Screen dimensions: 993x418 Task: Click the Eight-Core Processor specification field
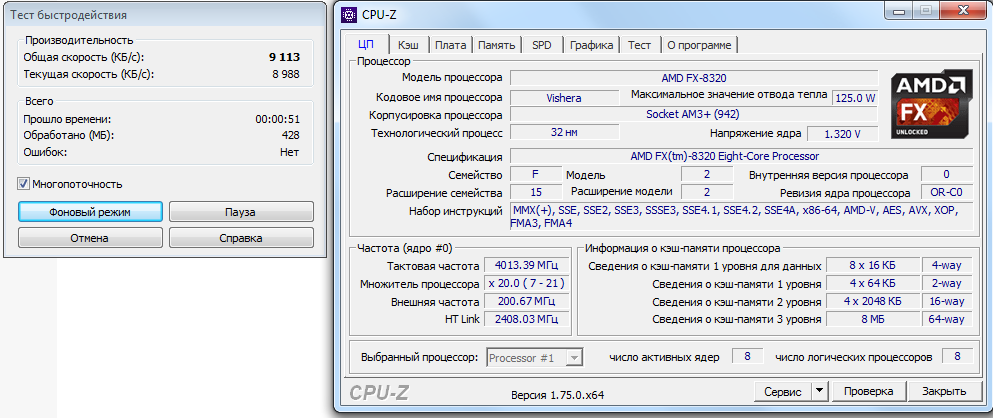click(x=742, y=156)
